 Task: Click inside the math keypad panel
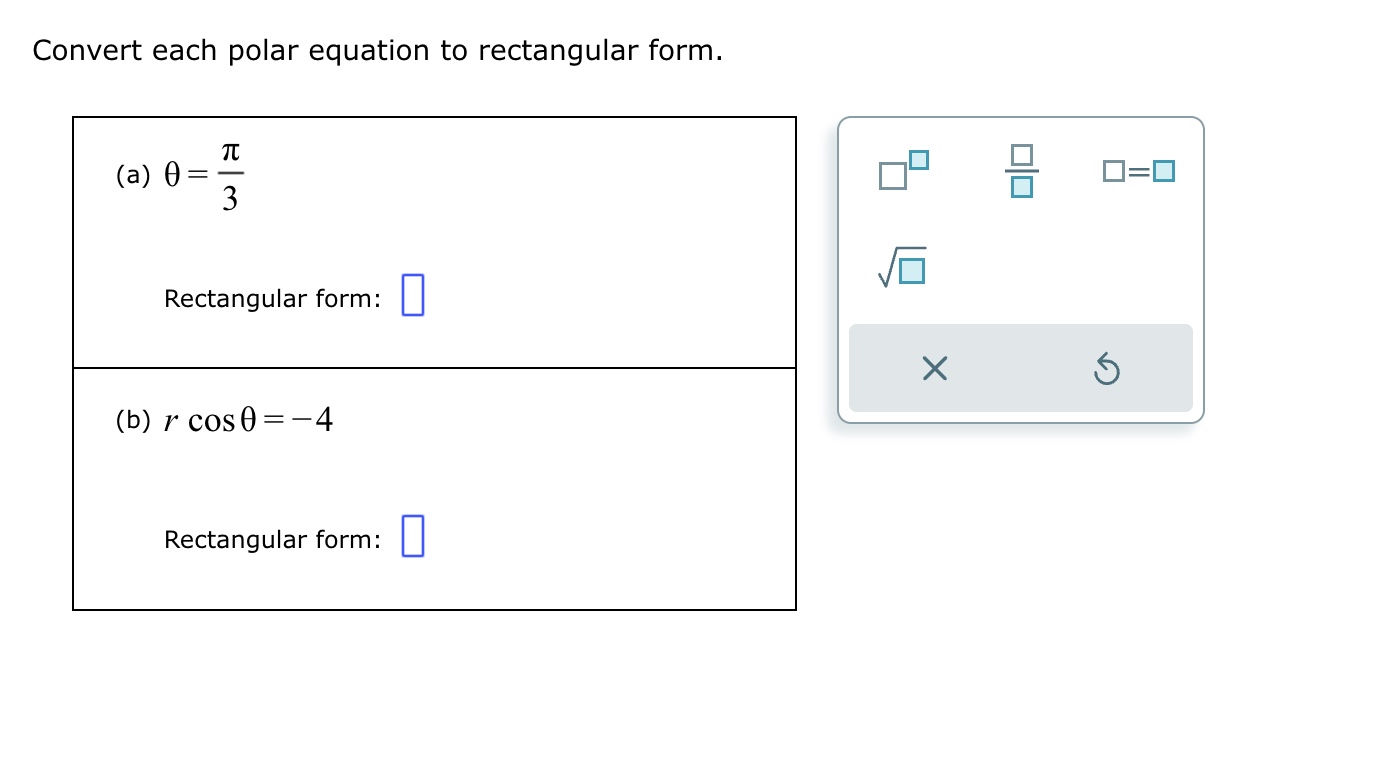1020,270
